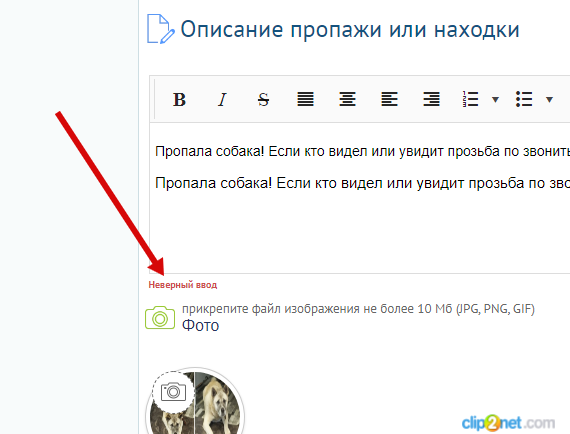The image size is (570, 434).
Task: Align description text to the left
Action: [x=389, y=99]
